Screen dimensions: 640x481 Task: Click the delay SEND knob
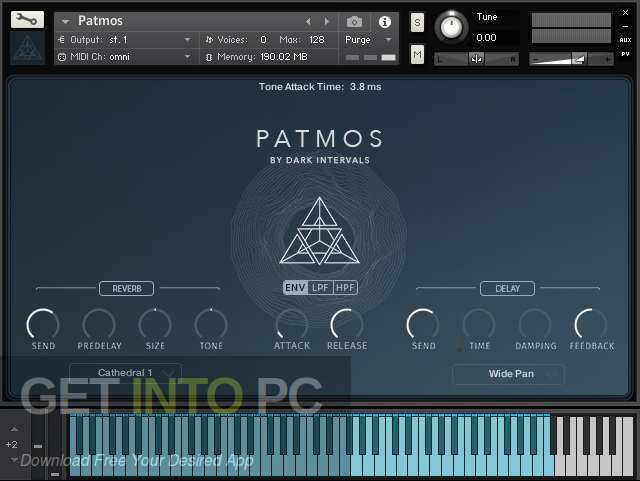click(423, 325)
